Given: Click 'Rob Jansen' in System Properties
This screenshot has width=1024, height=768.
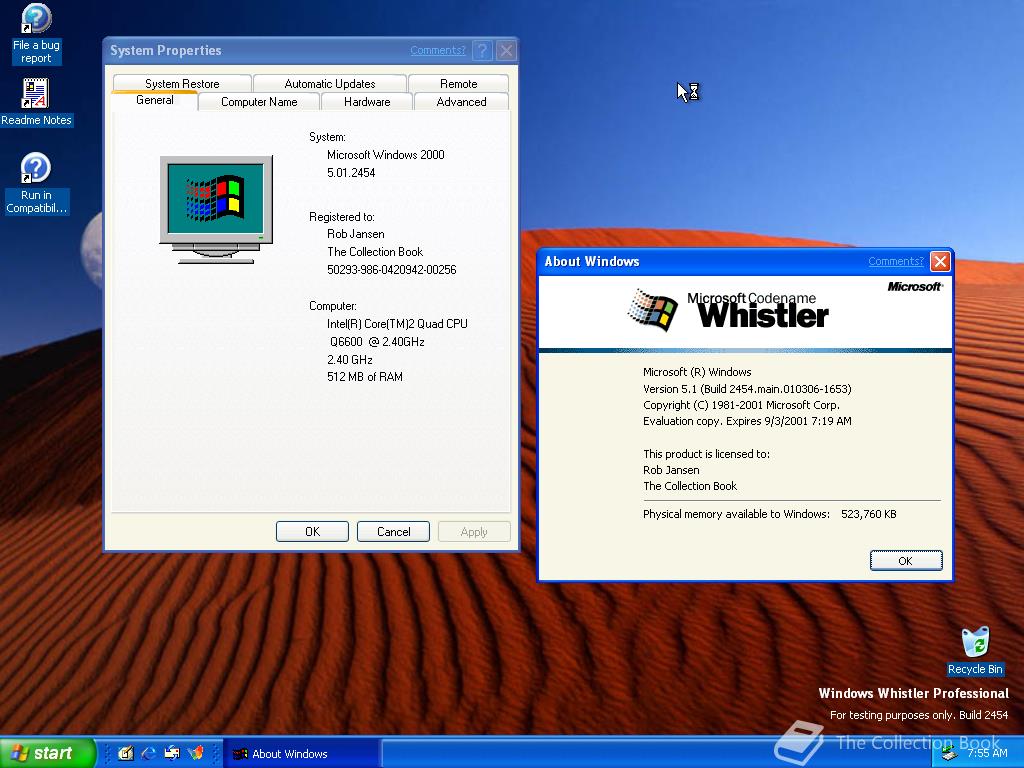Looking at the screenshot, I should point(356,234).
